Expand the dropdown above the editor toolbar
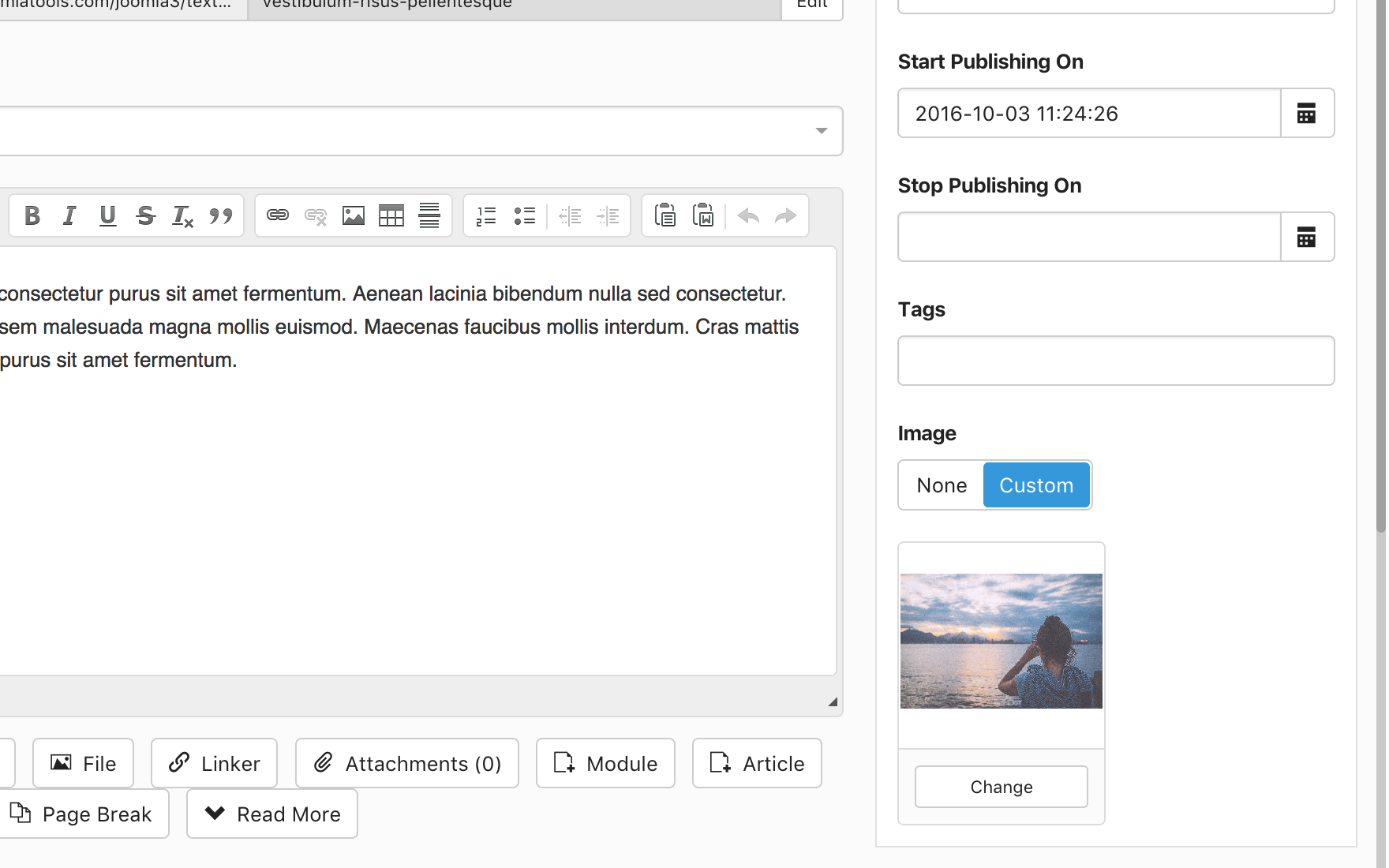The height and width of the screenshot is (868, 1389). 821,131
